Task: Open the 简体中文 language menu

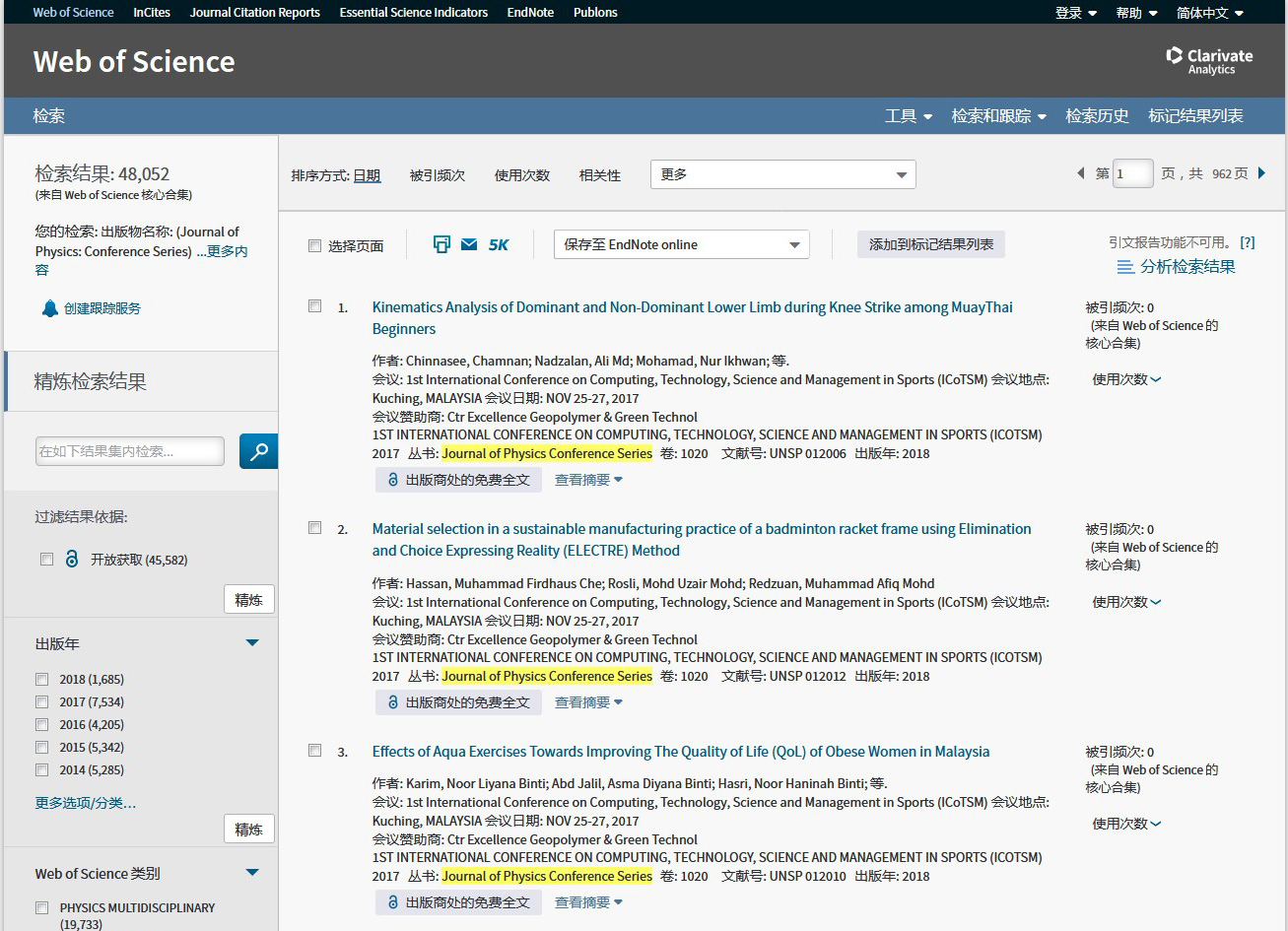Action: click(1210, 13)
